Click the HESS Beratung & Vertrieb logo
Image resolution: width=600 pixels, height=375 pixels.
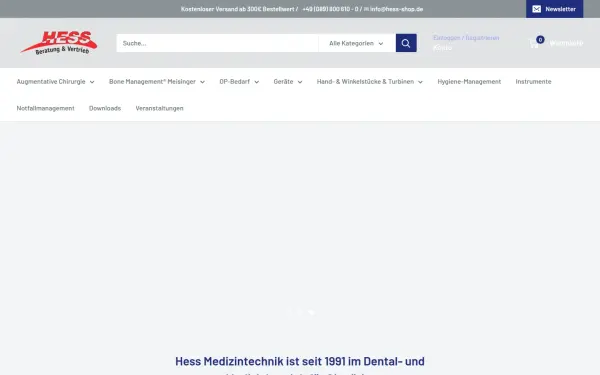coord(59,42)
